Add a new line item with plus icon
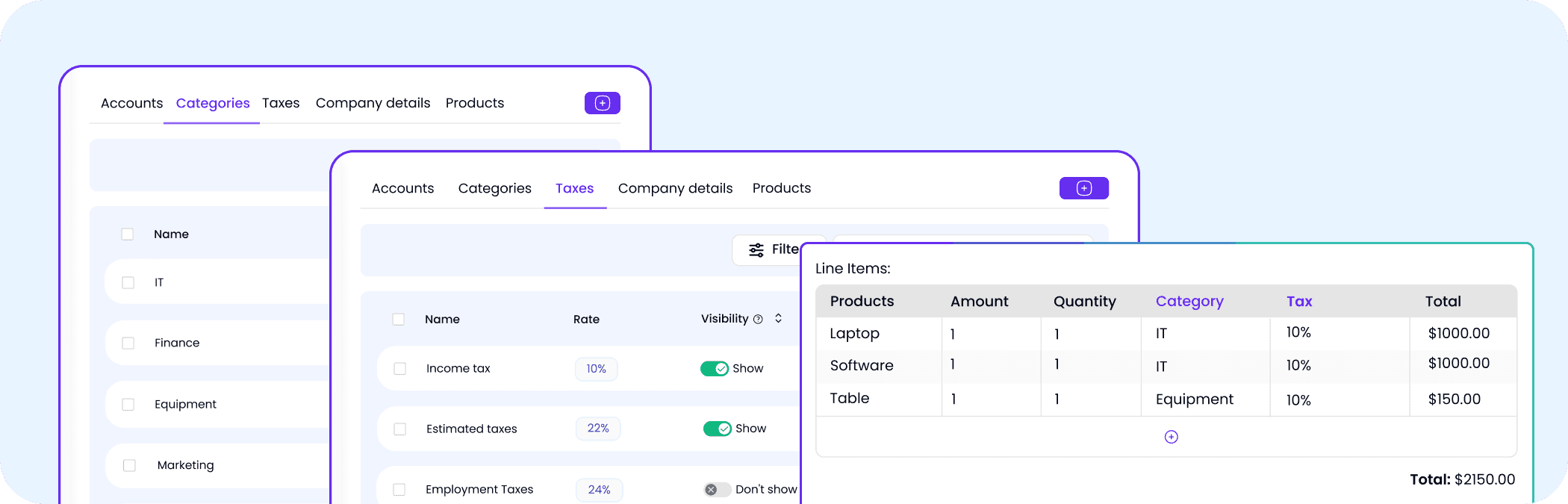The image size is (1568, 504). [1171, 437]
